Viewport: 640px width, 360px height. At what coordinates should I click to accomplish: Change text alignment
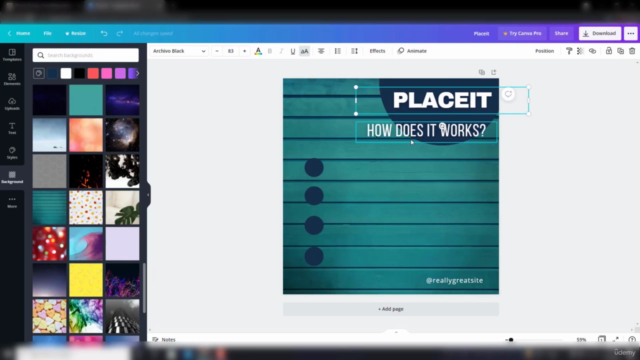point(321,51)
